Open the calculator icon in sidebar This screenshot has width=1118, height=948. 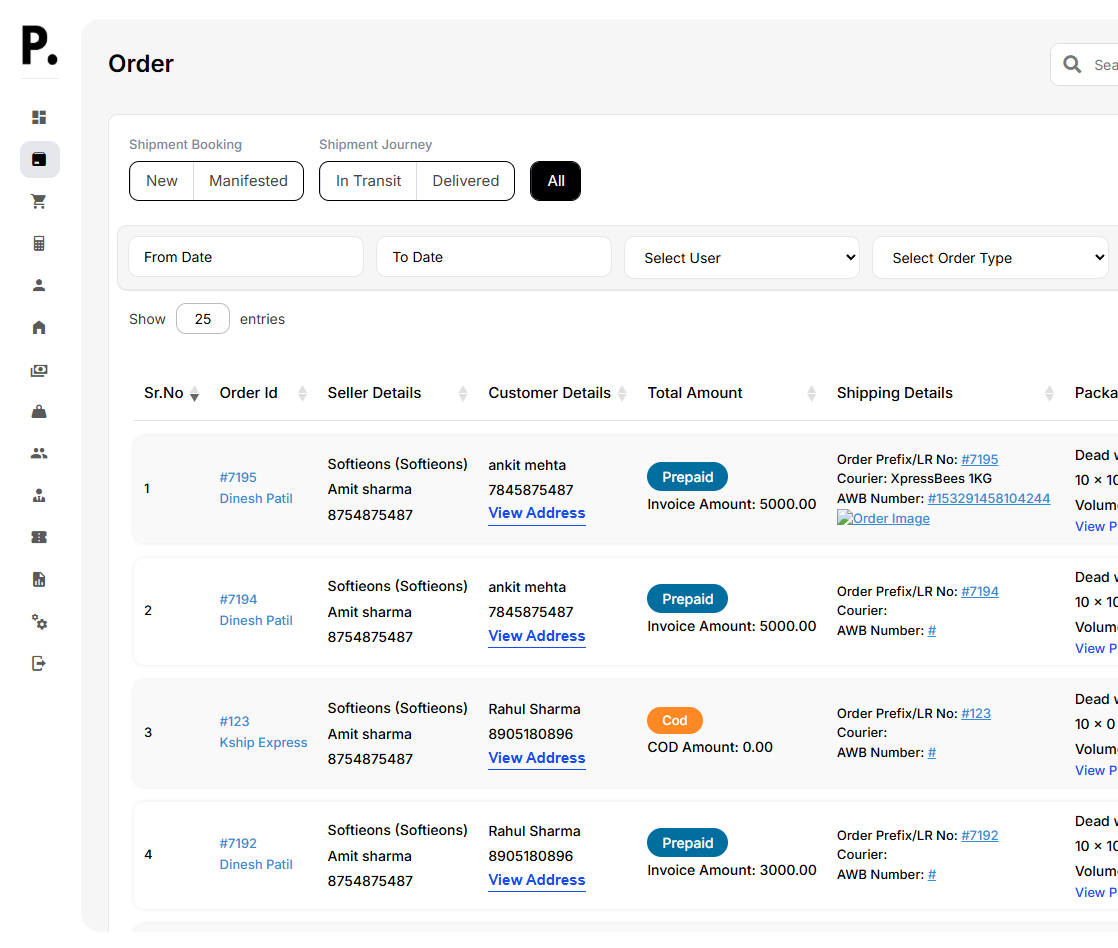pos(39,243)
